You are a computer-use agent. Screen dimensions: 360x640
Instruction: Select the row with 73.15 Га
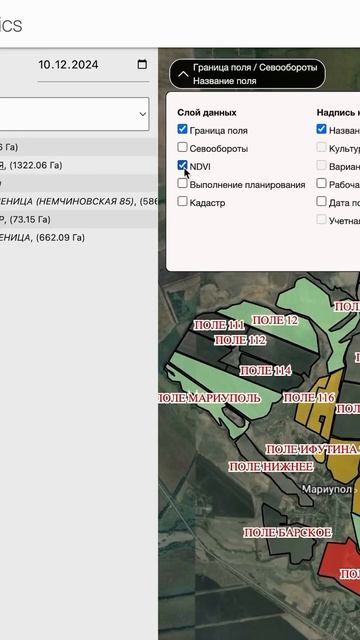[x=78, y=220]
